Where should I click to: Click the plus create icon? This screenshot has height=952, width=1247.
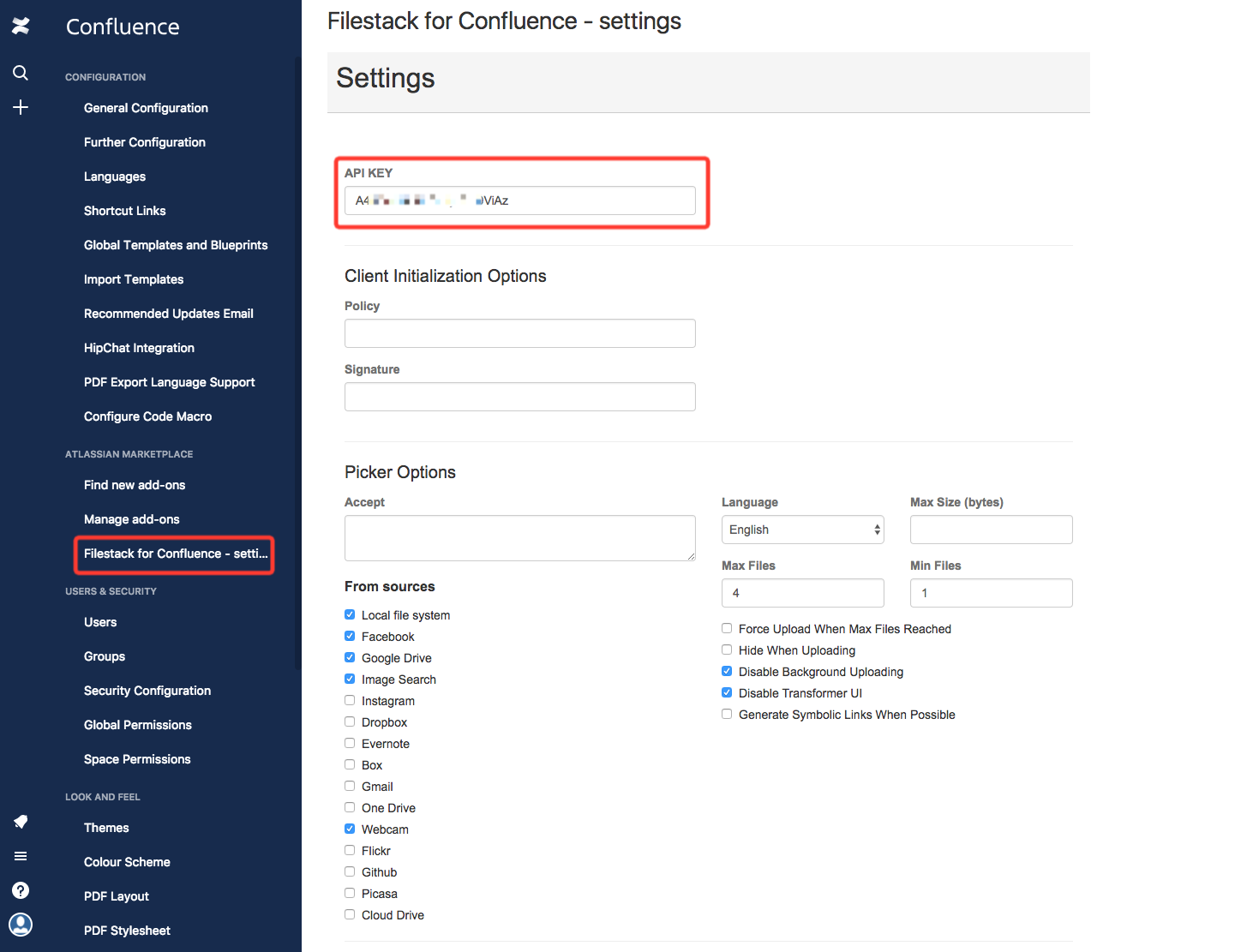[21, 107]
